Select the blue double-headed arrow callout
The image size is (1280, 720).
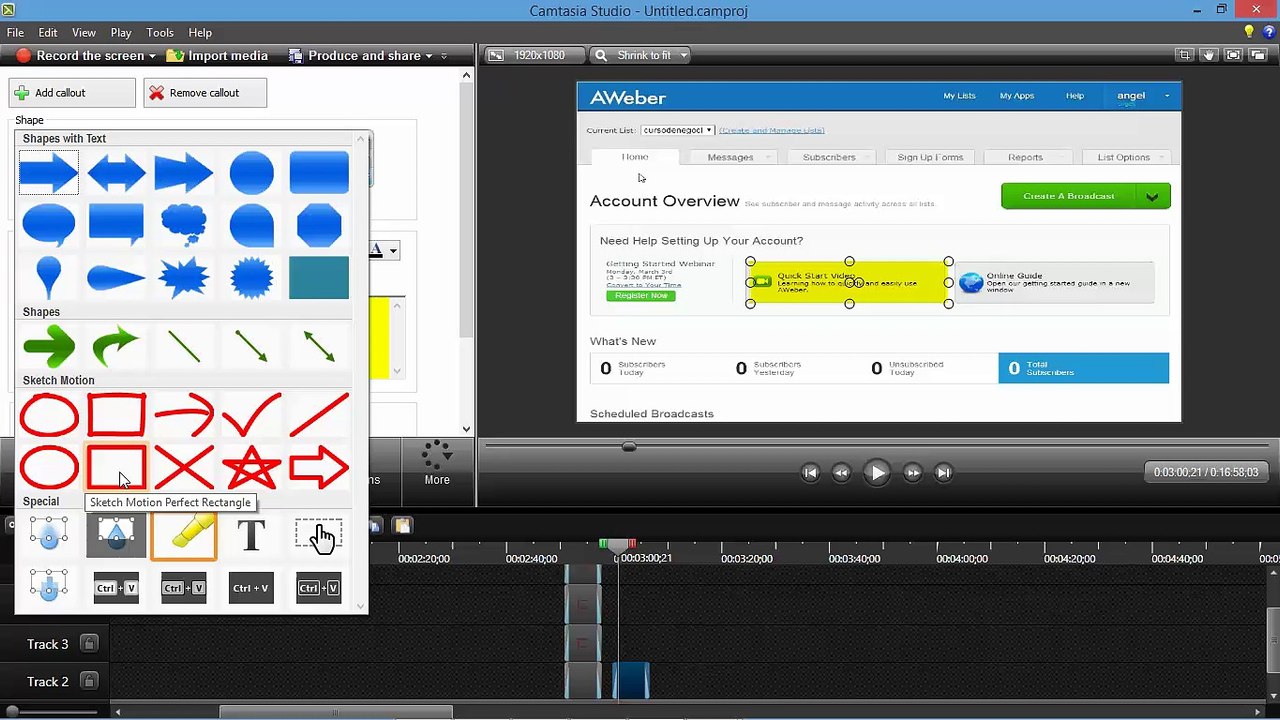coord(116,173)
